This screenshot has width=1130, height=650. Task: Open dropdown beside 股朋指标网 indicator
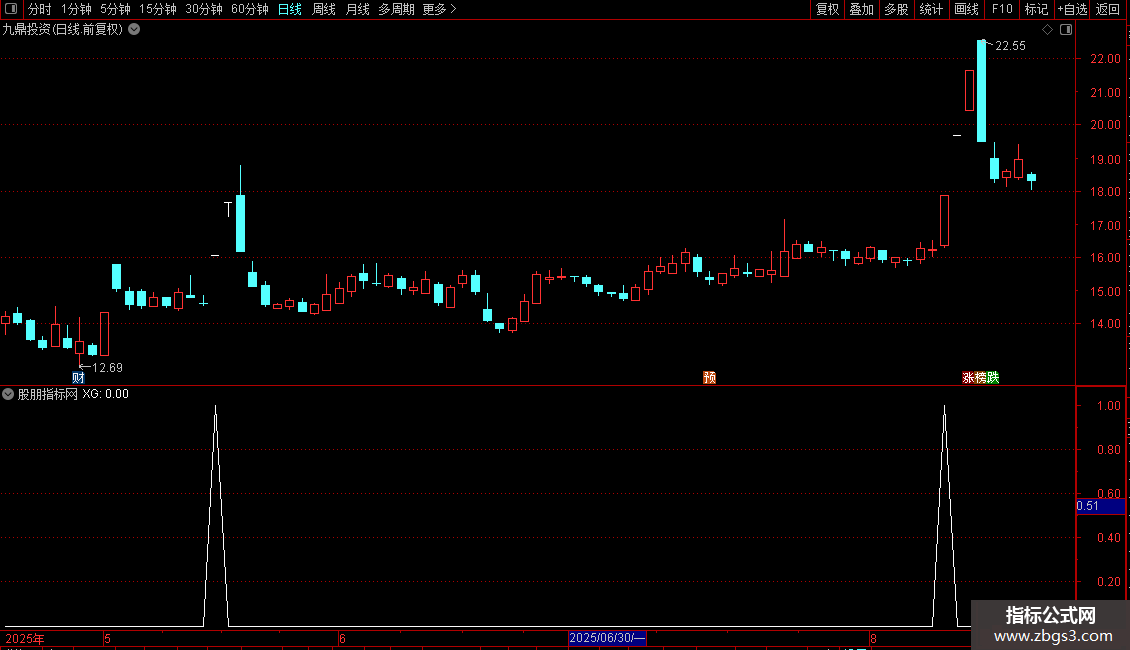click(8, 394)
